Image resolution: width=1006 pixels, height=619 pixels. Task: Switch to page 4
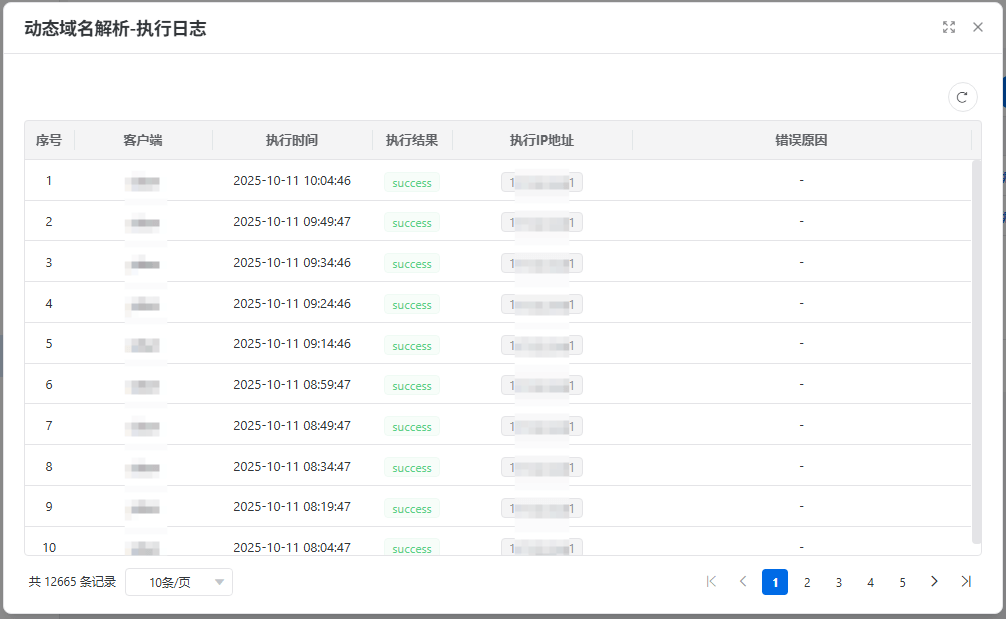coord(871,582)
